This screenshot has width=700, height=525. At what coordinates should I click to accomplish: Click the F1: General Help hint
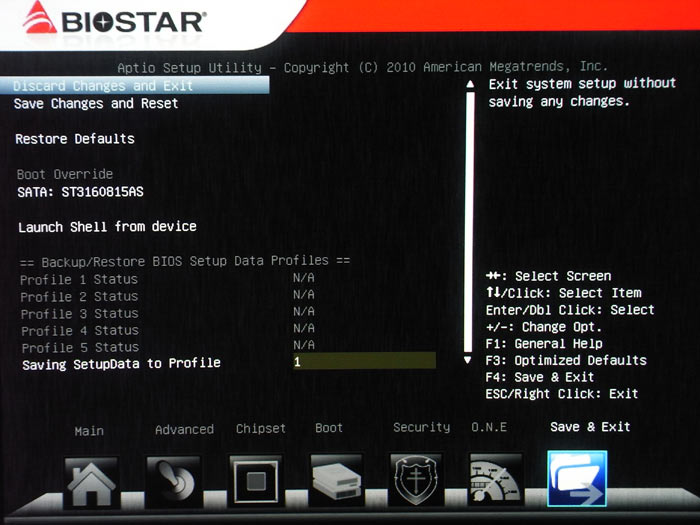[x=544, y=343]
